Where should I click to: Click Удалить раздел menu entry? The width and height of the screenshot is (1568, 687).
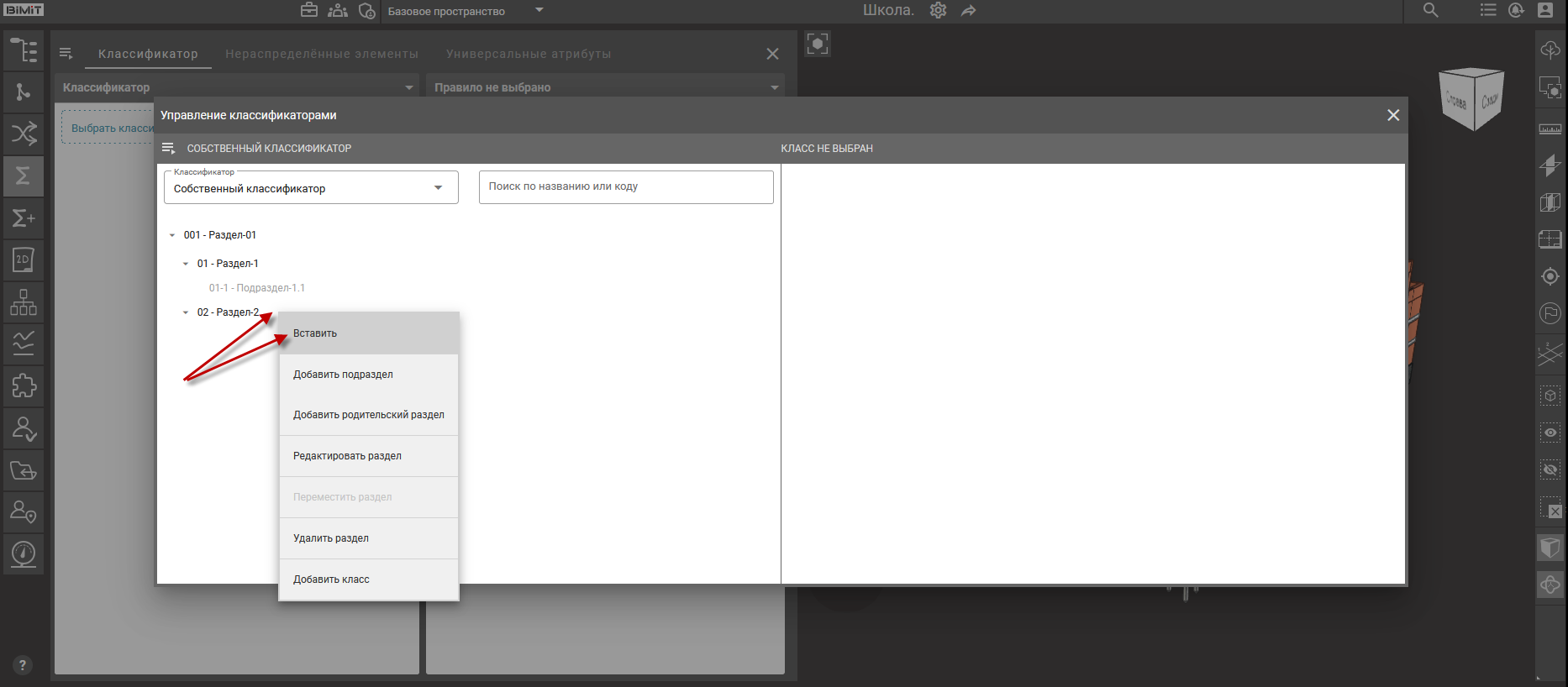331,538
